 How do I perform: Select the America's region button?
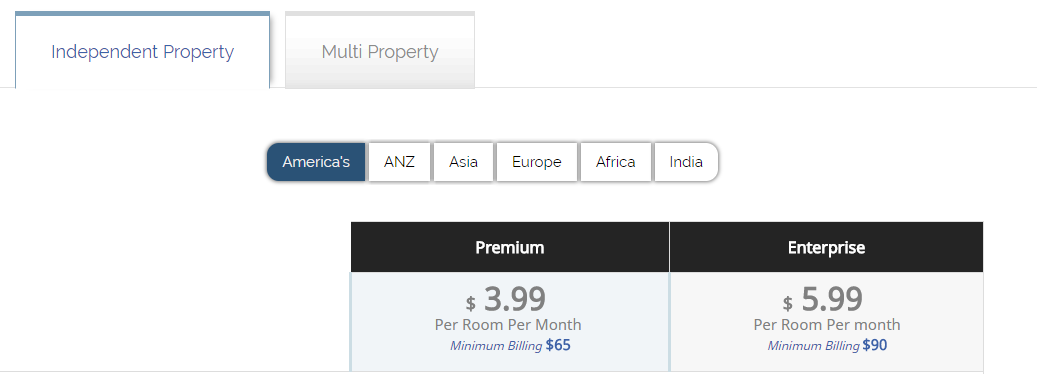pyautogui.click(x=316, y=162)
